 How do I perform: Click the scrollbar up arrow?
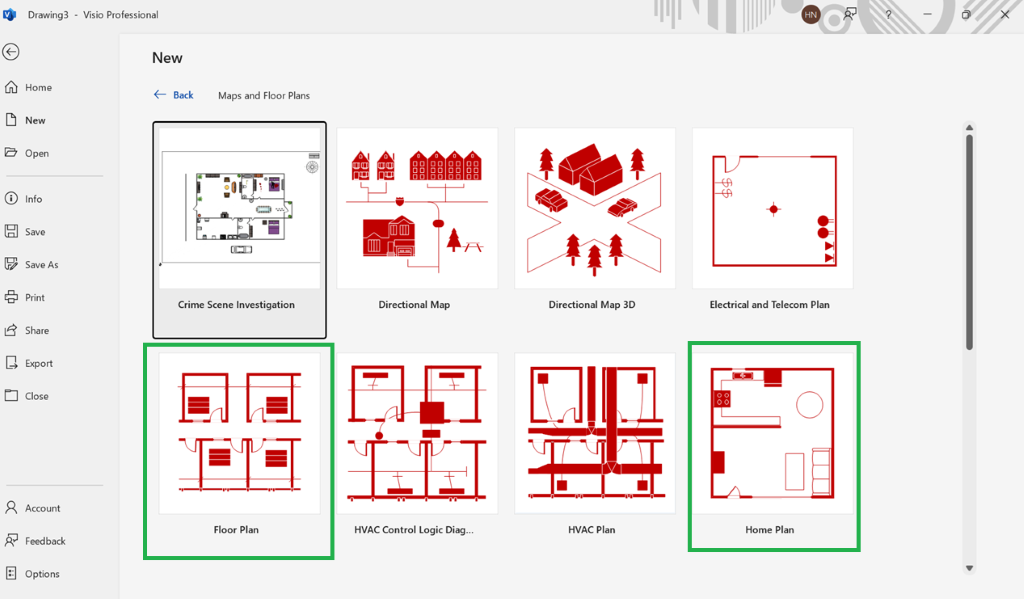(x=969, y=127)
